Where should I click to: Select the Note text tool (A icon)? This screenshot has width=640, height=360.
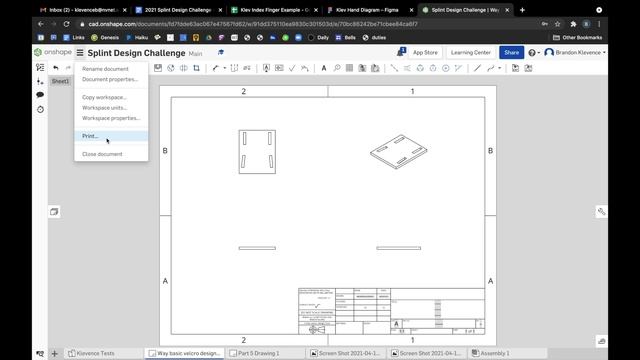[x=324, y=68]
